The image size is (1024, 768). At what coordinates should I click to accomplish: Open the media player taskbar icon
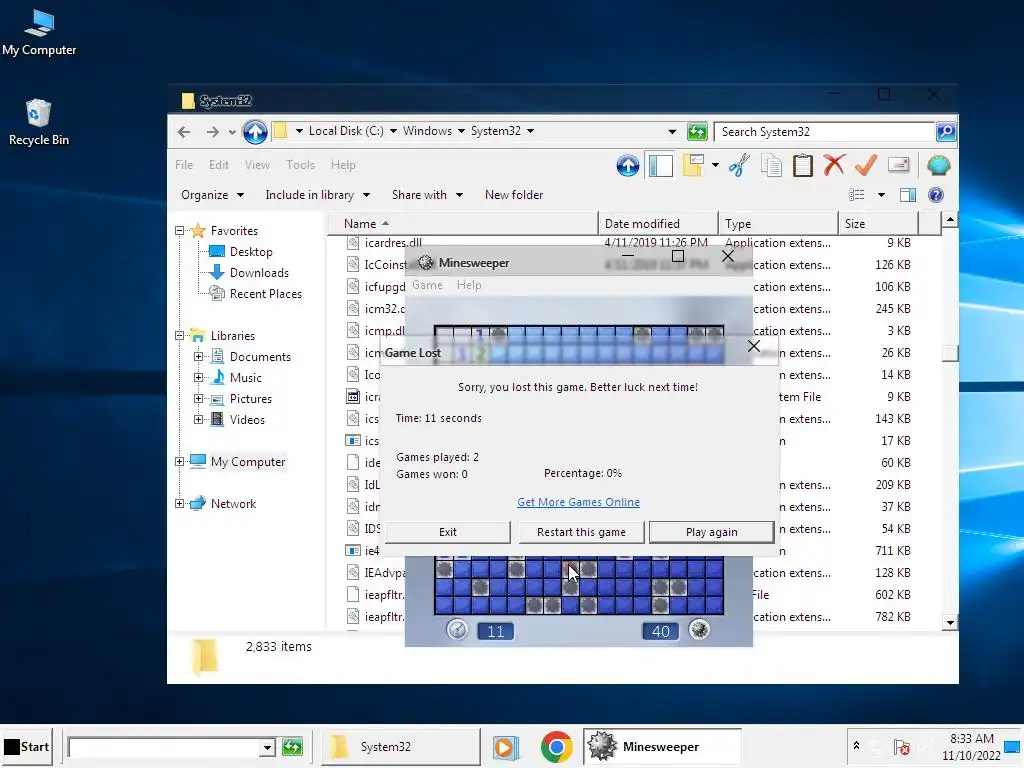pyautogui.click(x=504, y=746)
